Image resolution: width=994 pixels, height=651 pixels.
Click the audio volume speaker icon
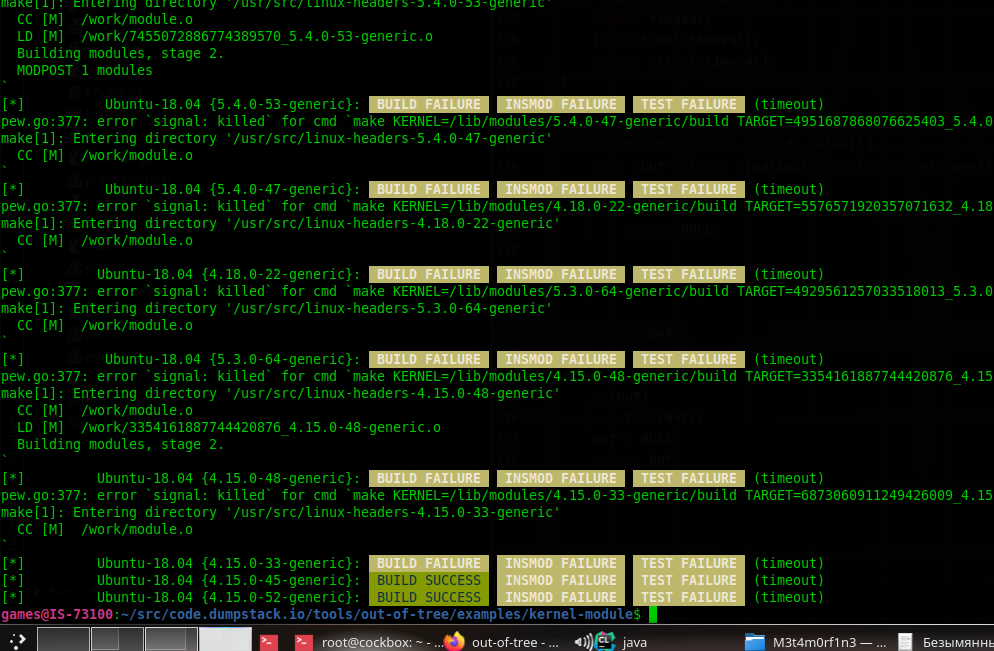click(x=583, y=642)
